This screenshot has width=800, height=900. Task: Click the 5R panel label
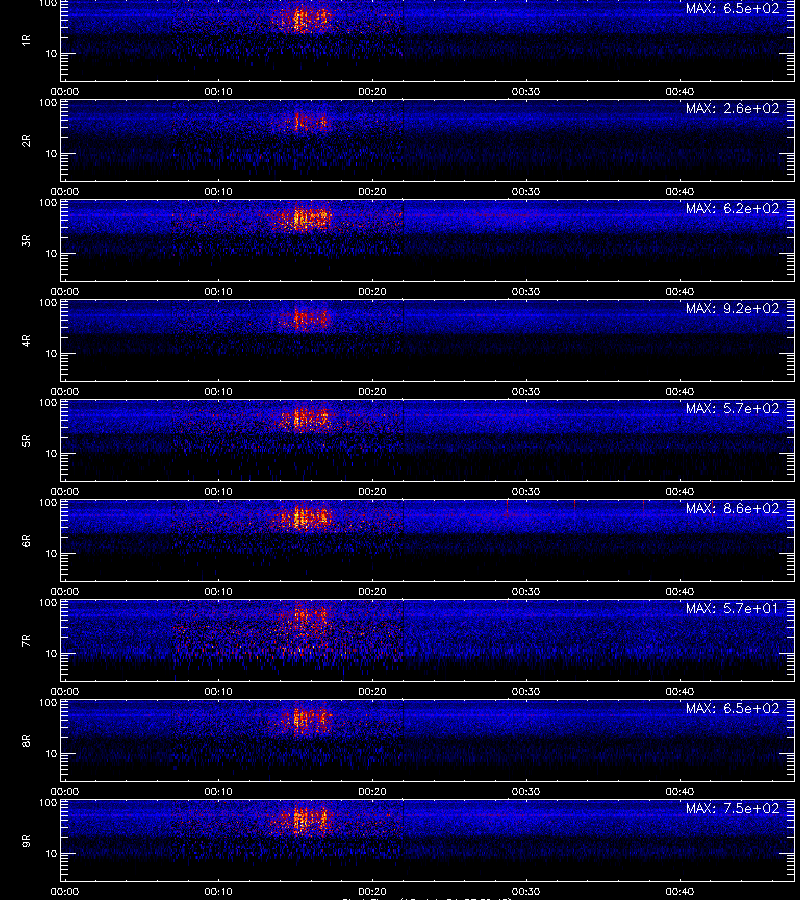tap(26, 441)
